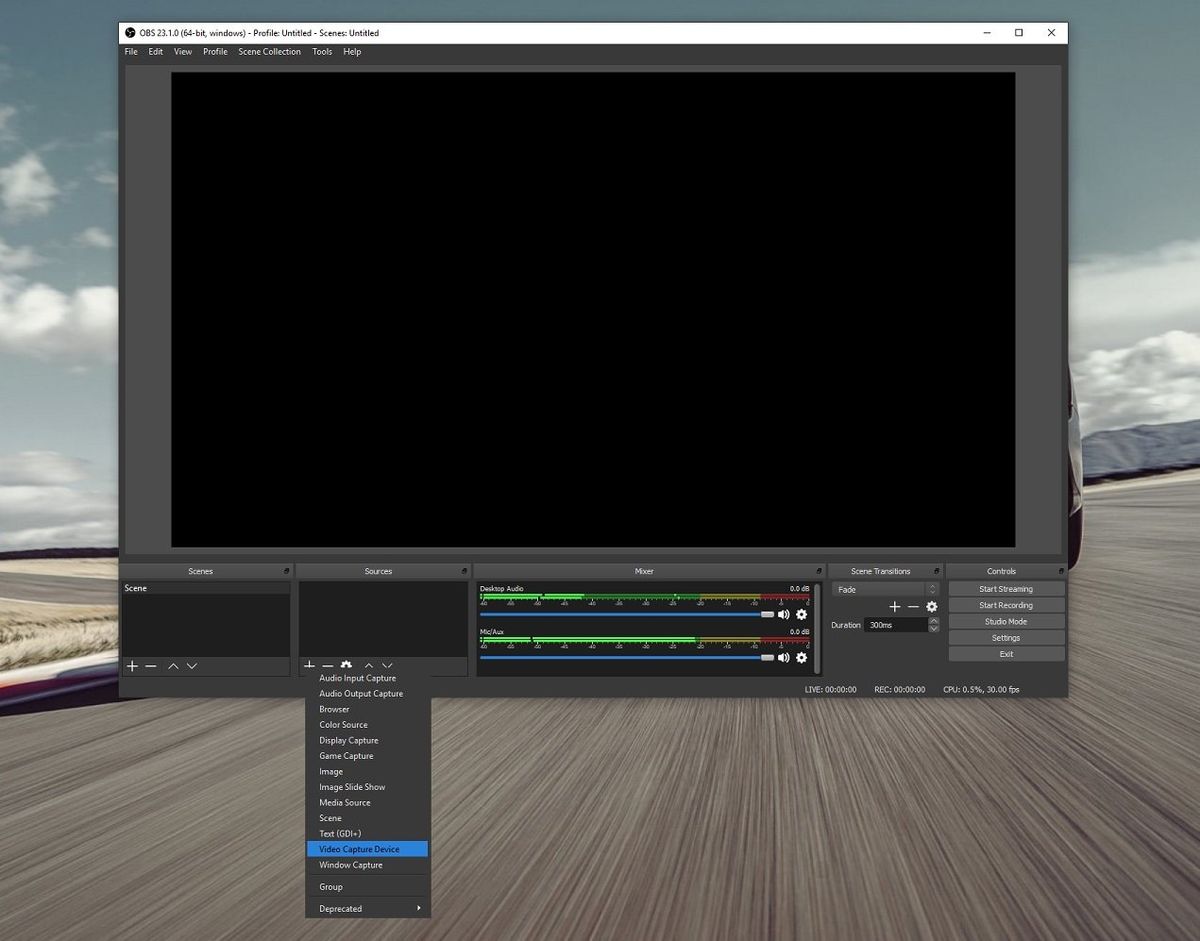The width and height of the screenshot is (1200, 941).
Task: Select Video Capture Device from the source menu
Action: click(362, 848)
